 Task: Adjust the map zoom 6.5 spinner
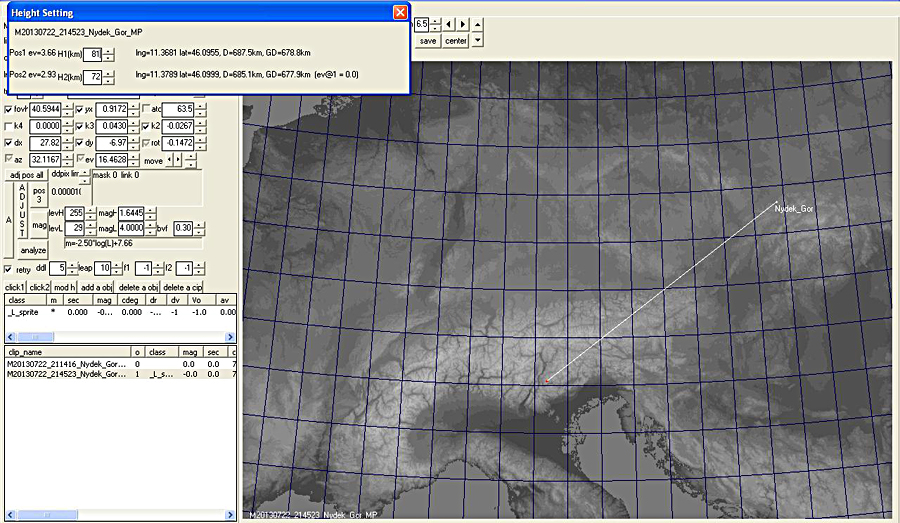tap(436, 24)
